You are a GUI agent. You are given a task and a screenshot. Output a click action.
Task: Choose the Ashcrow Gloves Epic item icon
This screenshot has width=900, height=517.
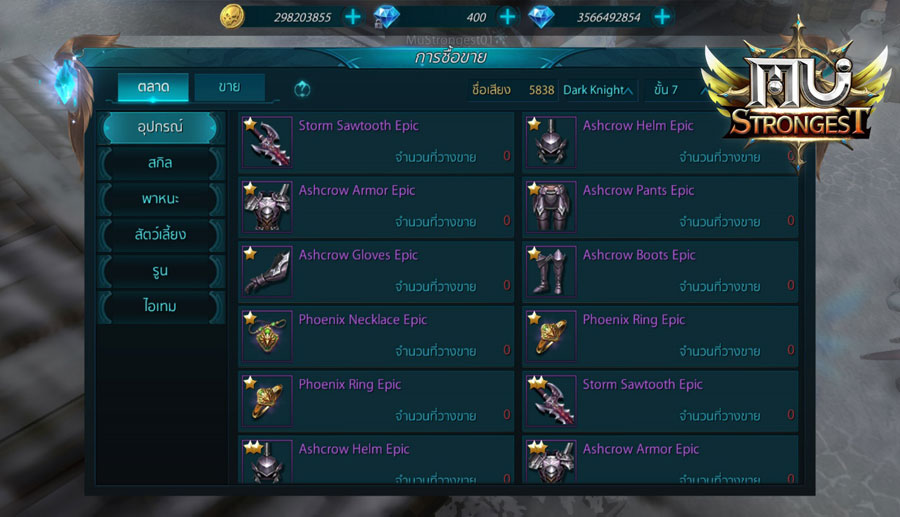(x=267, y=271)
